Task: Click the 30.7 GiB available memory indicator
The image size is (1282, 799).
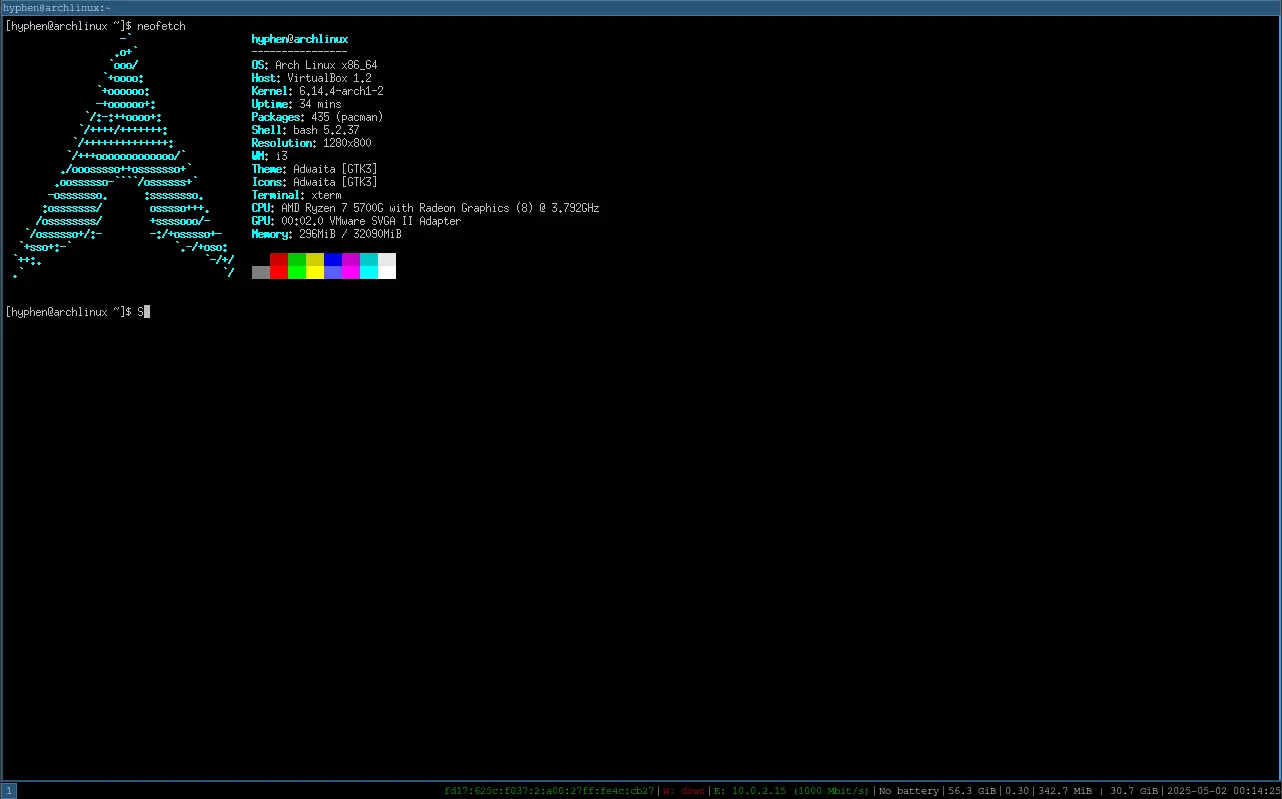Action: (1134, 791)
